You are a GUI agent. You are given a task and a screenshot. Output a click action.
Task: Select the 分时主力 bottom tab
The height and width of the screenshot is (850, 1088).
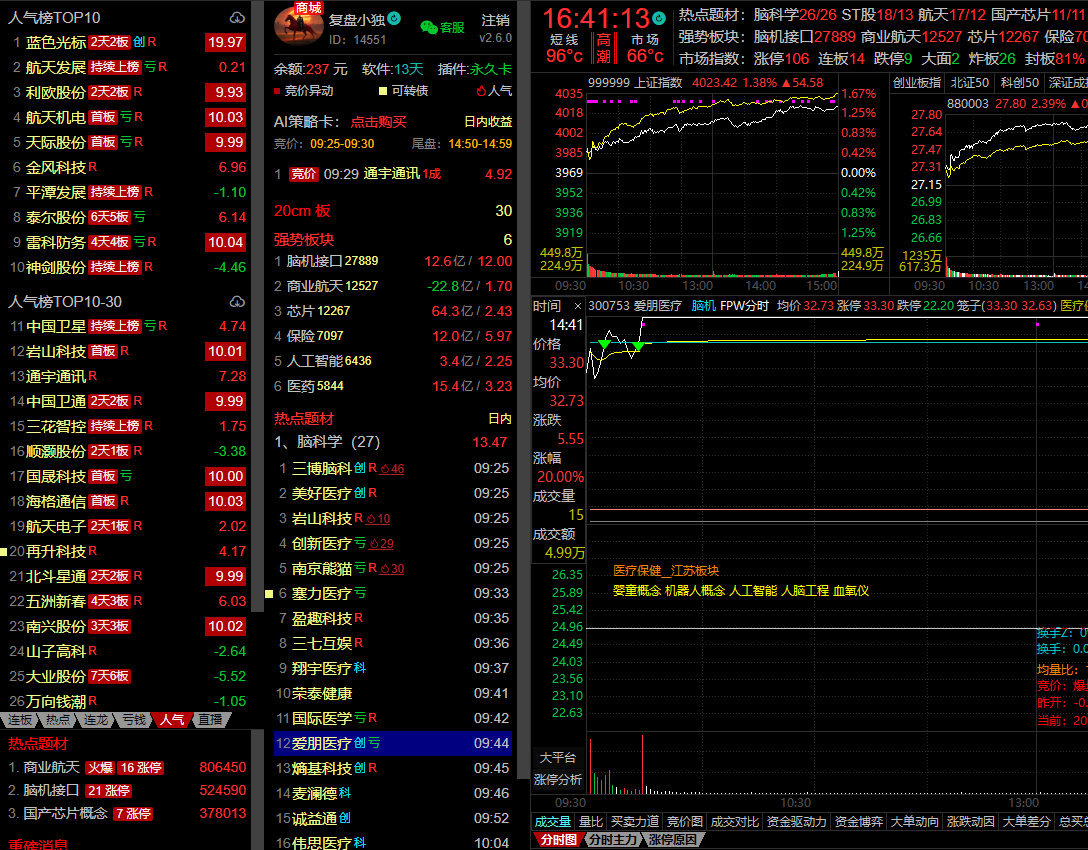[x=611, y=840]
